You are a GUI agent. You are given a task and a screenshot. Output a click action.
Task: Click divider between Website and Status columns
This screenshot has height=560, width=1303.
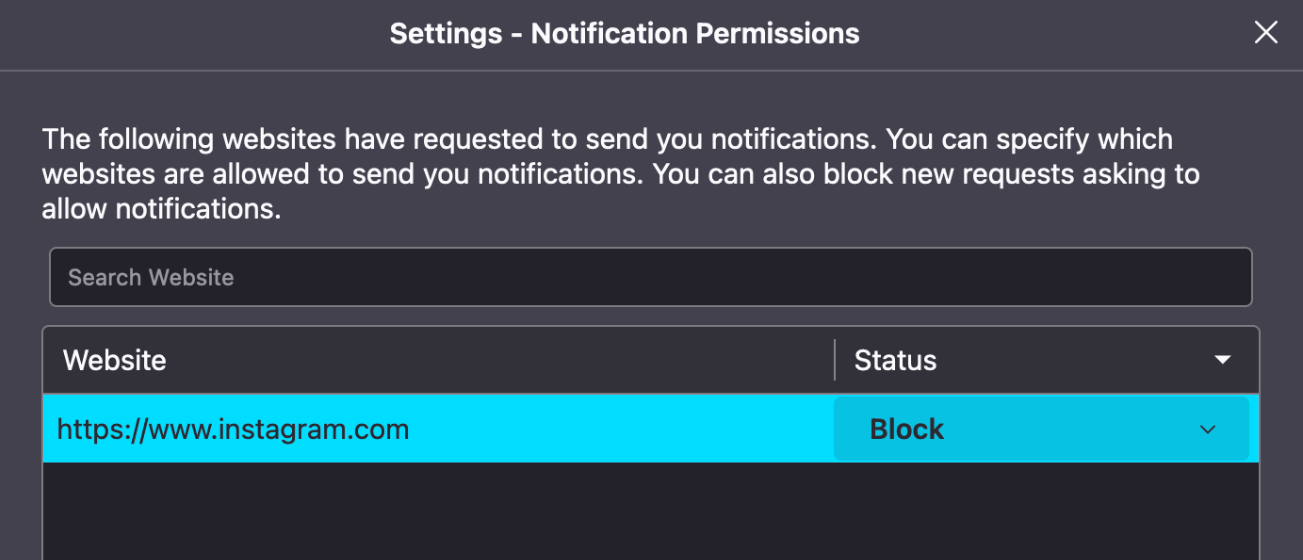click(x=835, y=360)
